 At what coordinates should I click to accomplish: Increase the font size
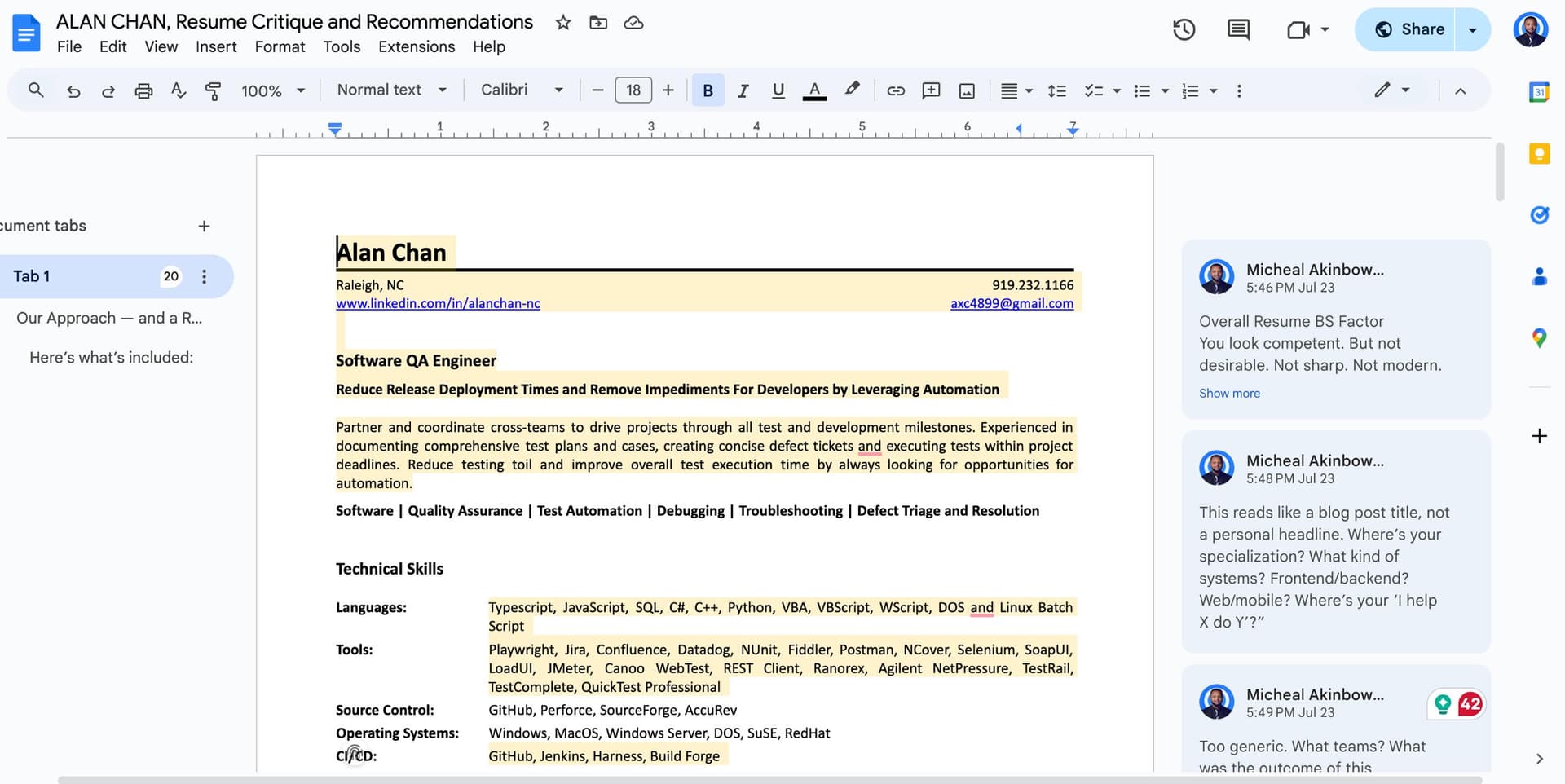click(x=668, y=90)
